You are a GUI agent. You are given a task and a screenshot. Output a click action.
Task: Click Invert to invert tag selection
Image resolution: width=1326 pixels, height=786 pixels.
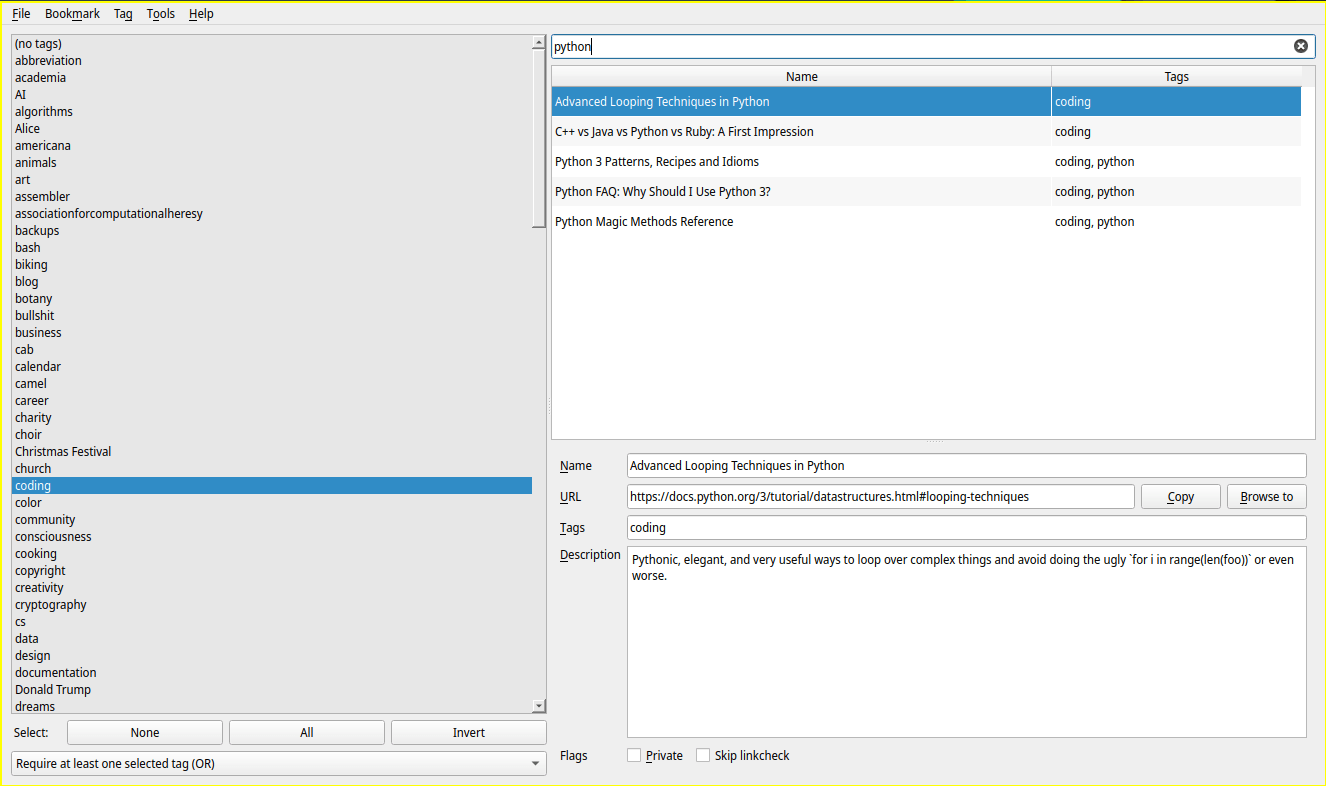468,733
